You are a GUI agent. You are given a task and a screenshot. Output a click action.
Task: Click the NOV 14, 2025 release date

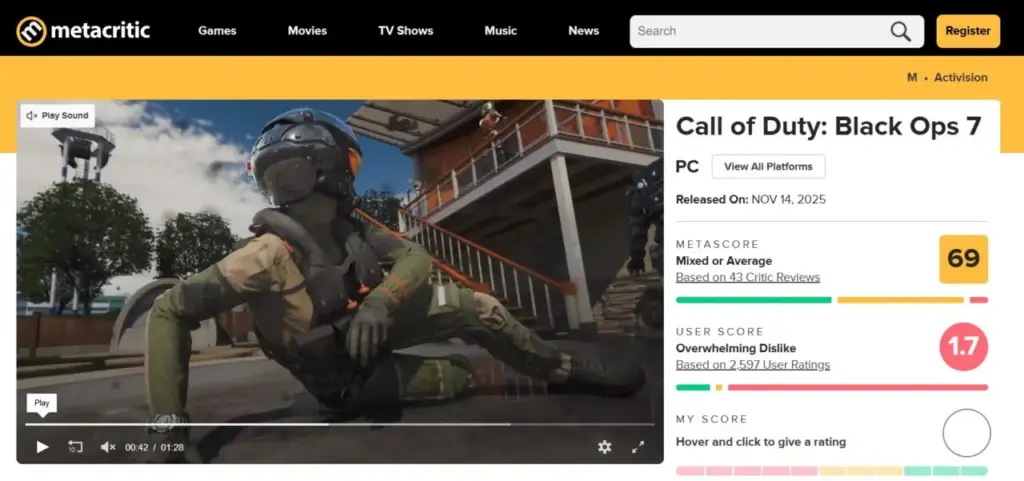[788, 200]
